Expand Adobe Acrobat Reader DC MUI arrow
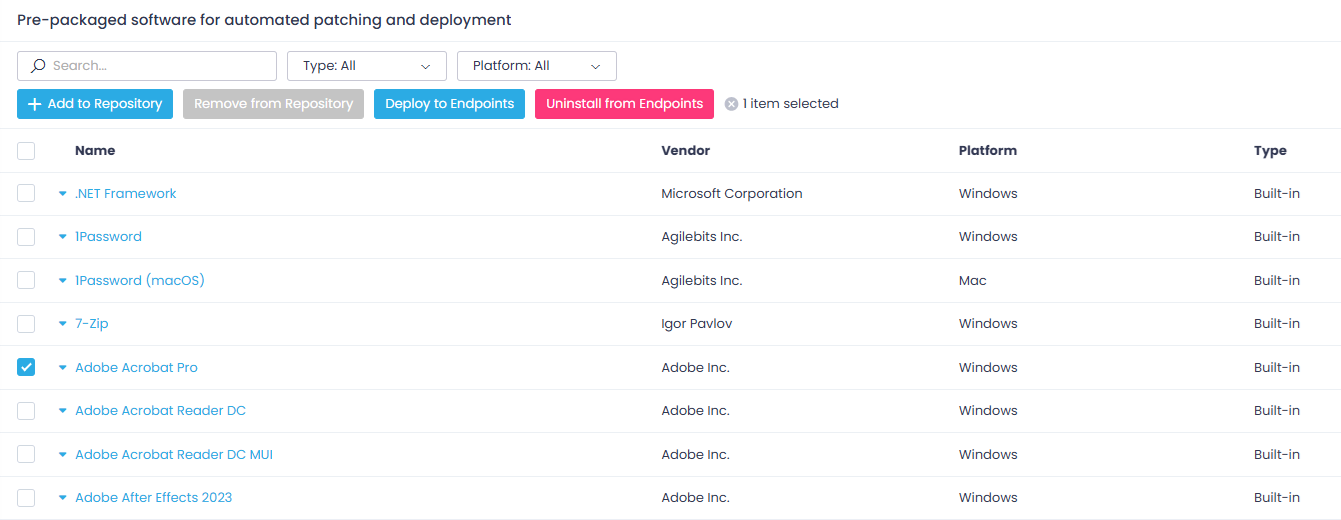This screenshot has height=520, width=1341. coord(63,455)
